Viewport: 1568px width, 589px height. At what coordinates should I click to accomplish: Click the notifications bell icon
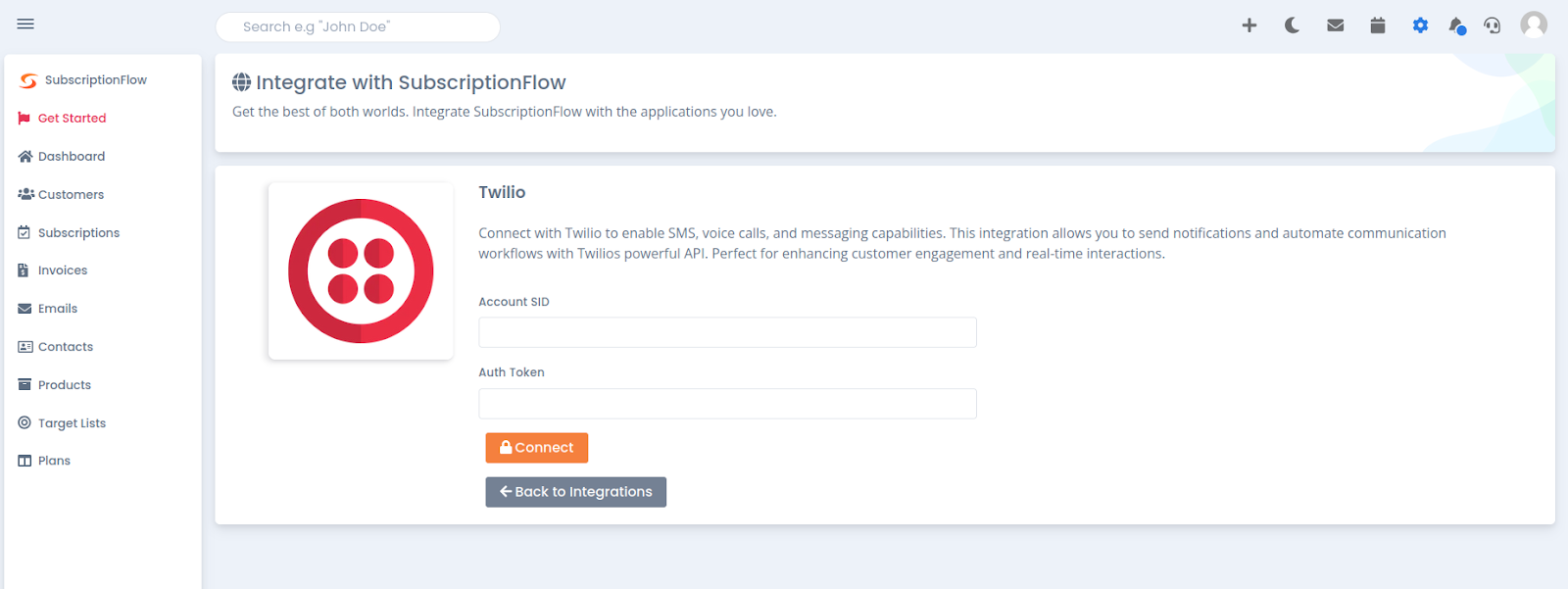tap(1457, 25)
